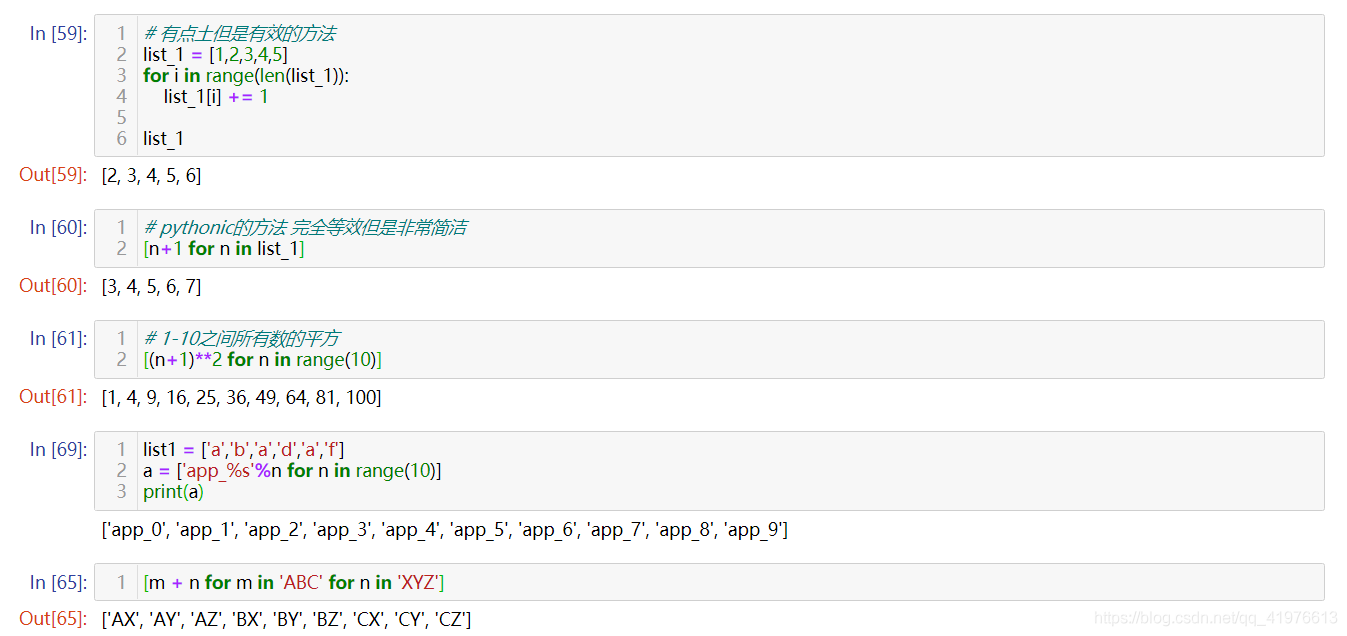Click the In [61] squares code cell
Screen dimensions: 1347x636
click(x=709, y=349)
